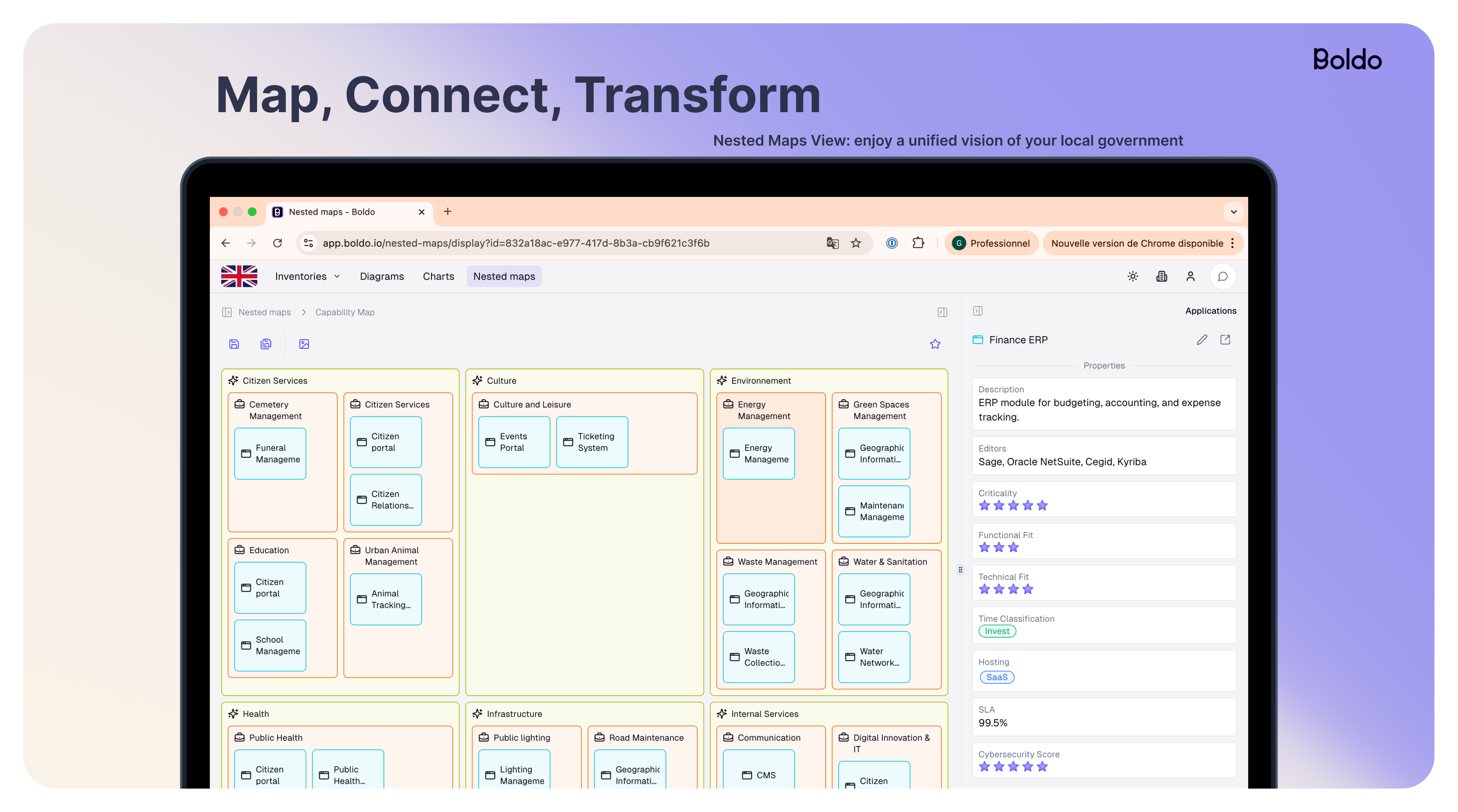Open the browser tab list chevron
The image size is (1458, 812).
(x=1233, y=212)
